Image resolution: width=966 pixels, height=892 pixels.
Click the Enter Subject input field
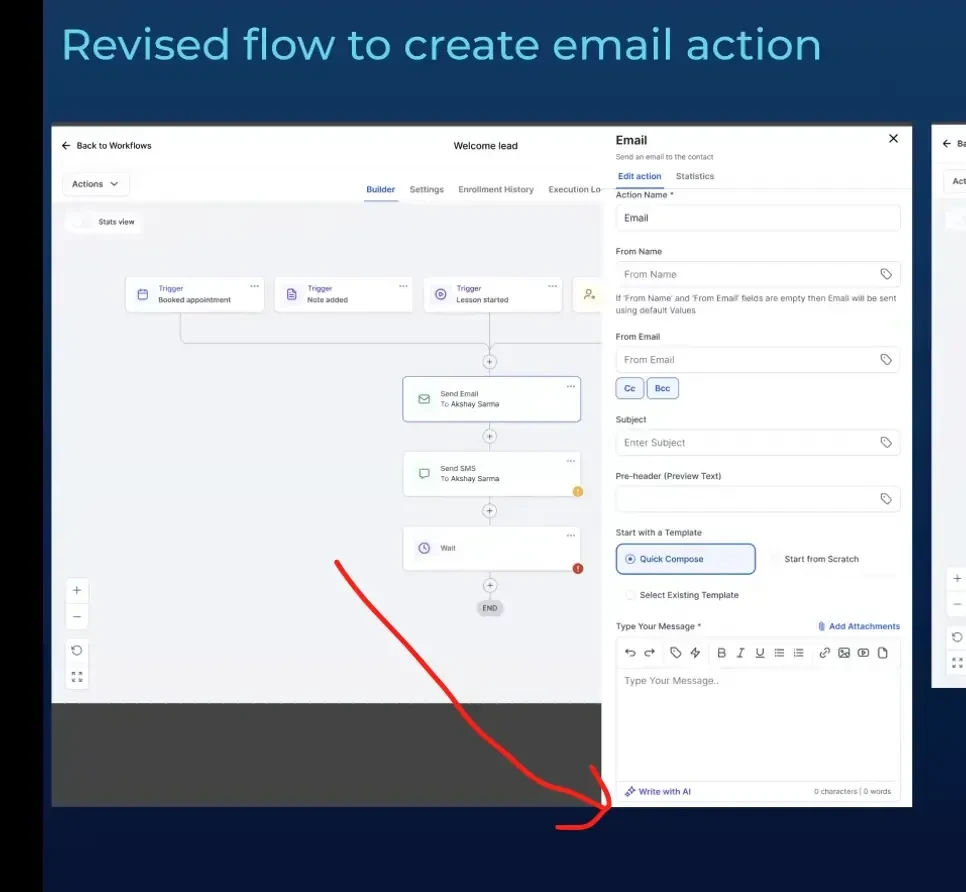click(758, 442)
